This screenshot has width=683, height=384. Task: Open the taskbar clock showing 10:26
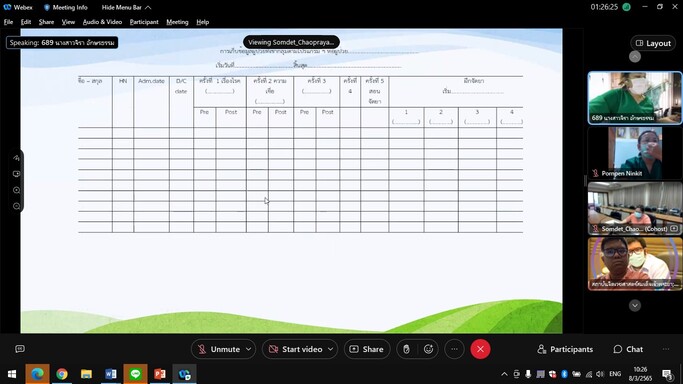640,374
